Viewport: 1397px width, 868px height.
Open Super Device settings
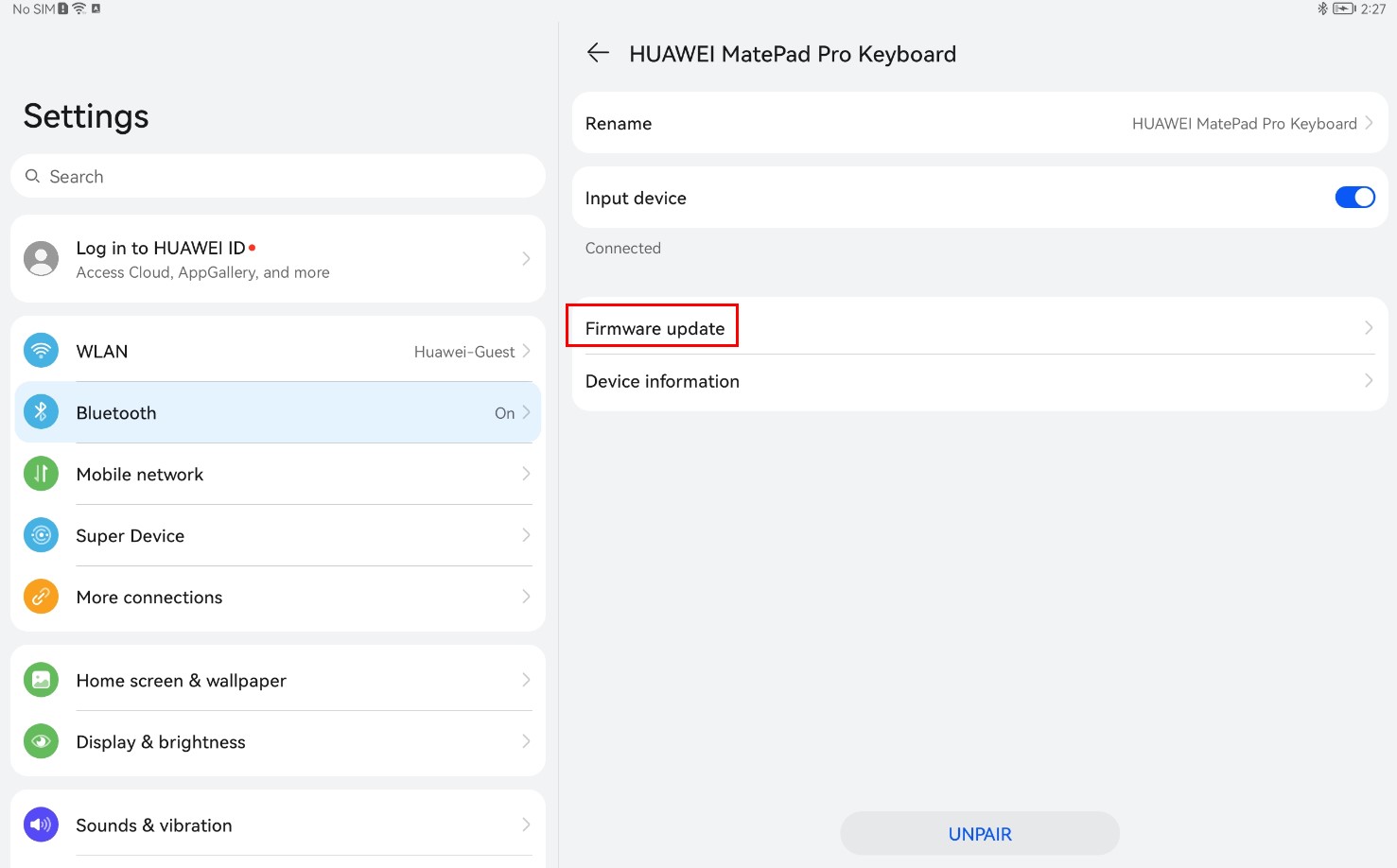(x=278, y=535)
